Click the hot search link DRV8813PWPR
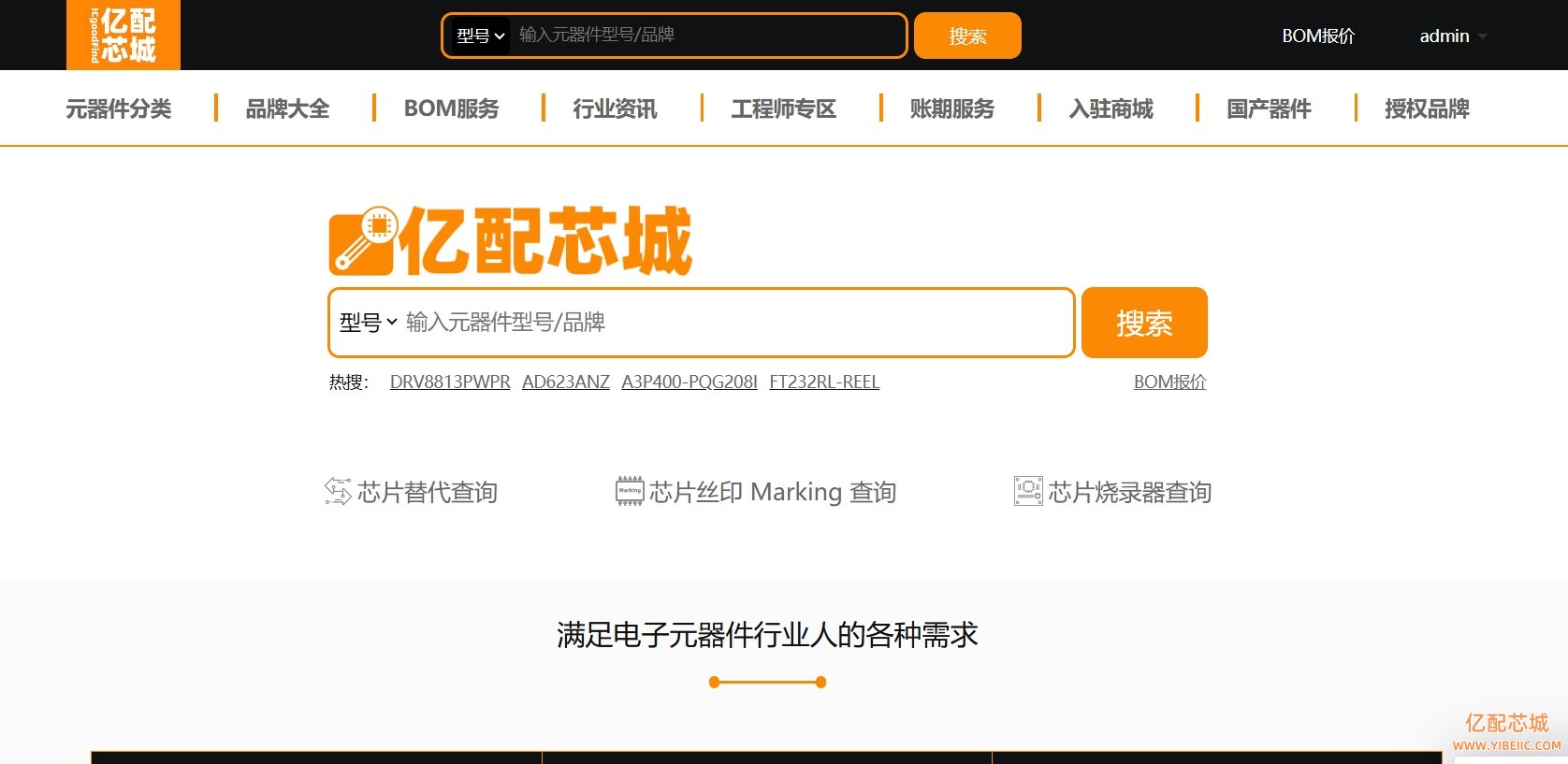1568x764 pixels. coord(450,382)
